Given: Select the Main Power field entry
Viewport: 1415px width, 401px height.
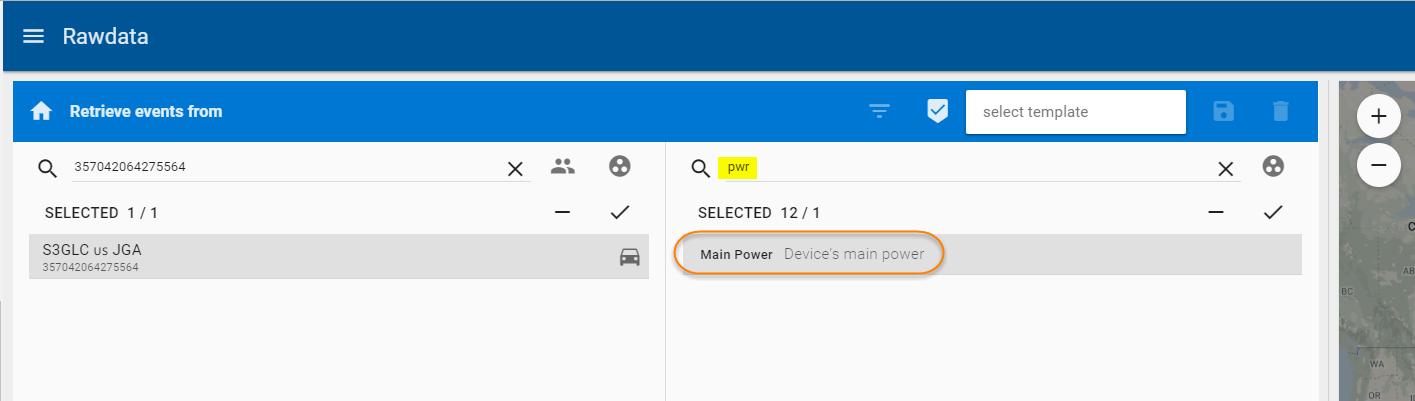Looking at the screenshot, I should pos(812,255).
